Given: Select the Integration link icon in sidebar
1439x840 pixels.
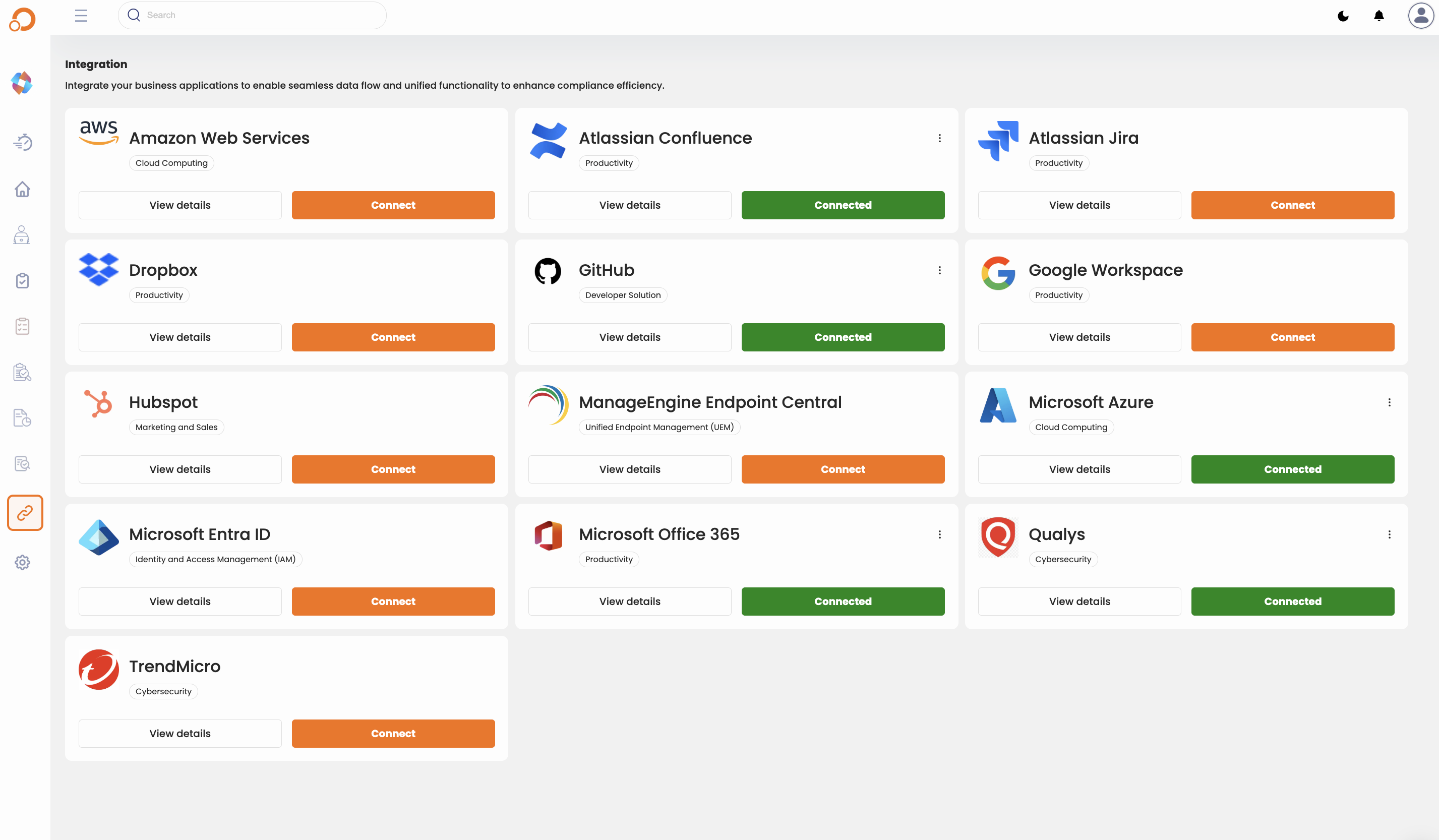Looking at the screenshot, I should coord(25,513).
